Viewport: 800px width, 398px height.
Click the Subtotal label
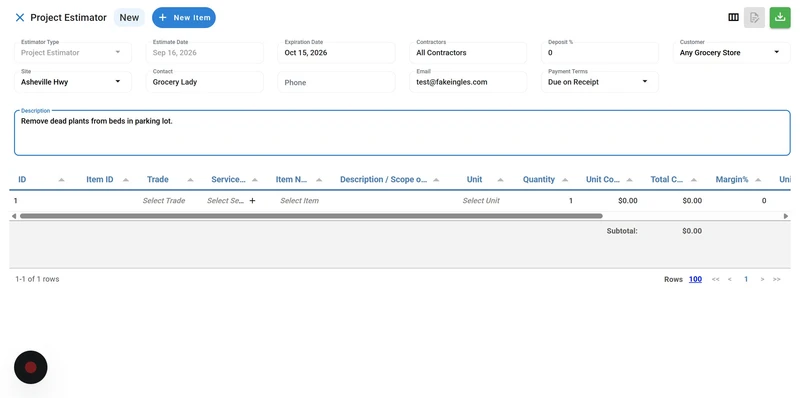[622, 231]
